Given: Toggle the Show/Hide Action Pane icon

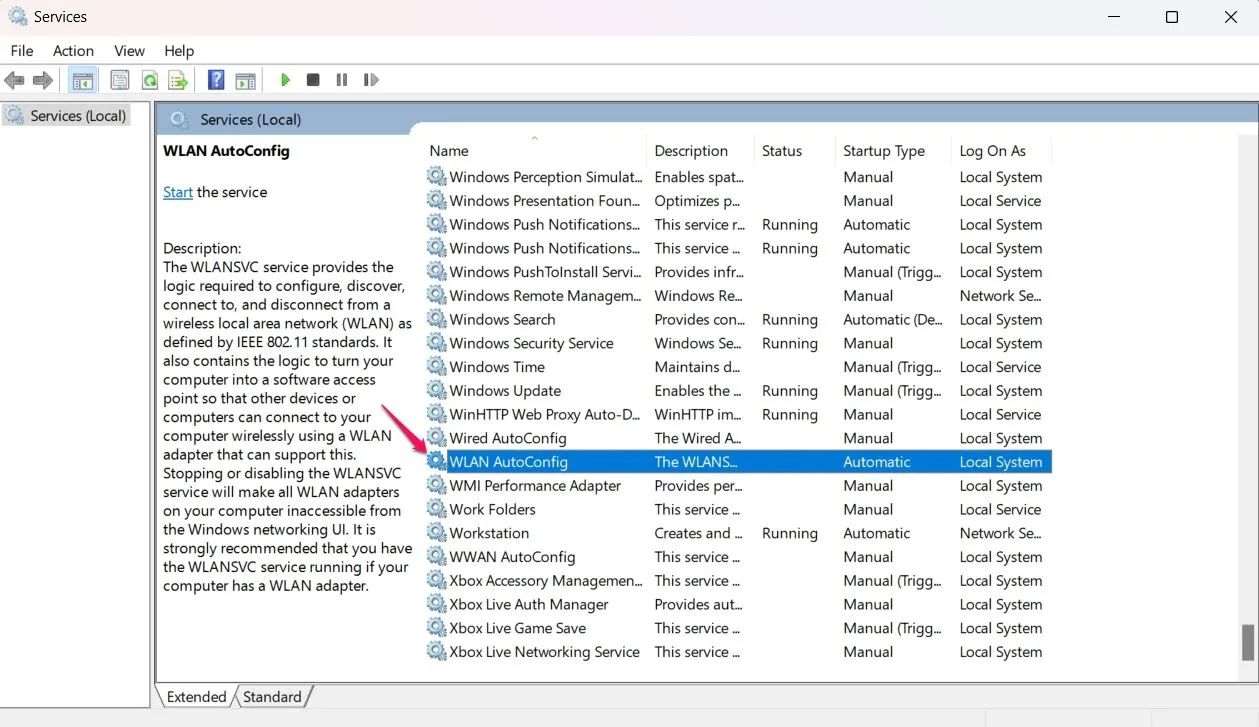Looking at the screenshot, I should [x=245, y=80].
